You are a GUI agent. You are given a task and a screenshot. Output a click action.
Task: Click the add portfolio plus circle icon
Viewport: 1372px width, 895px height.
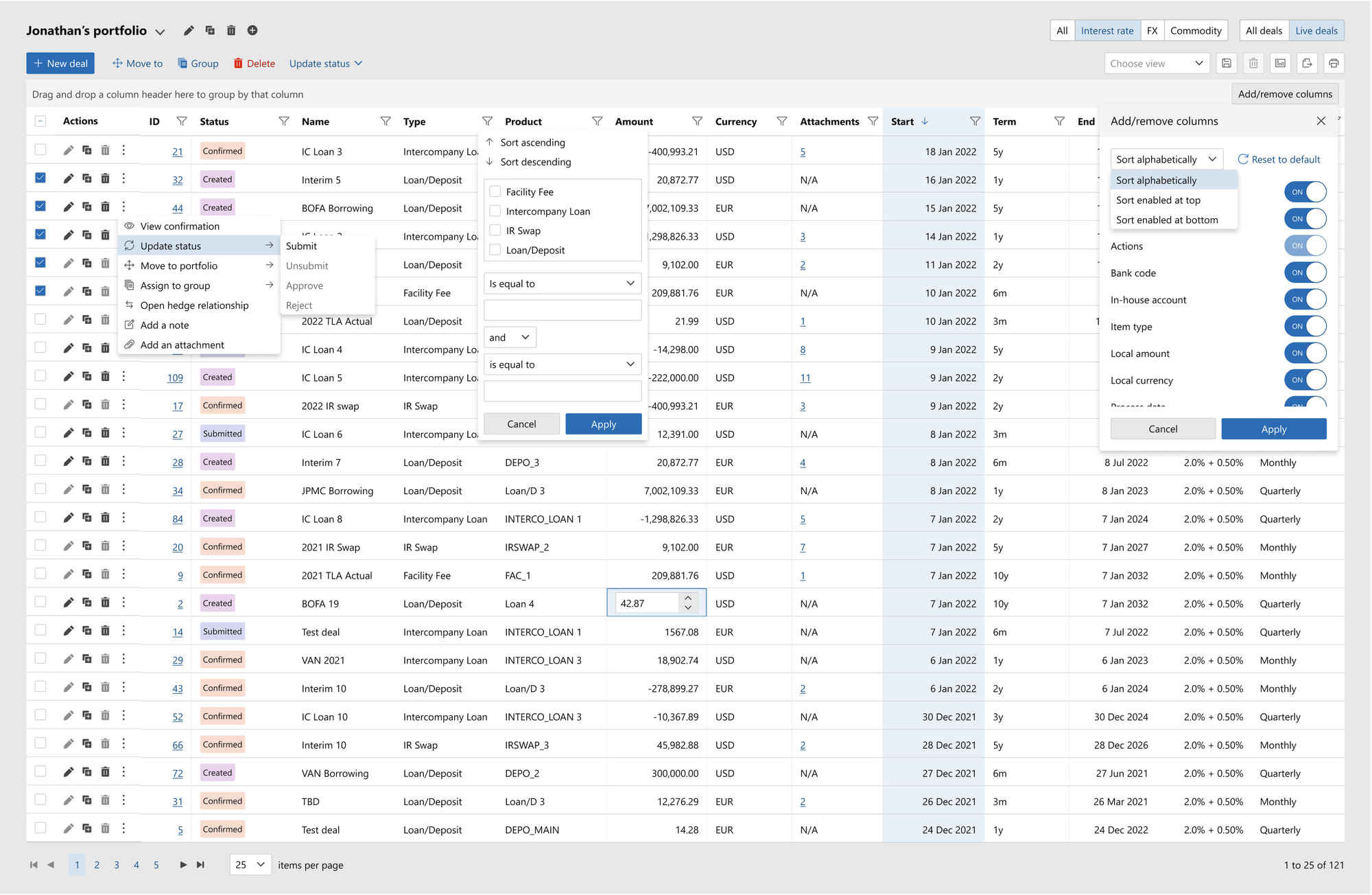point(252,30)
